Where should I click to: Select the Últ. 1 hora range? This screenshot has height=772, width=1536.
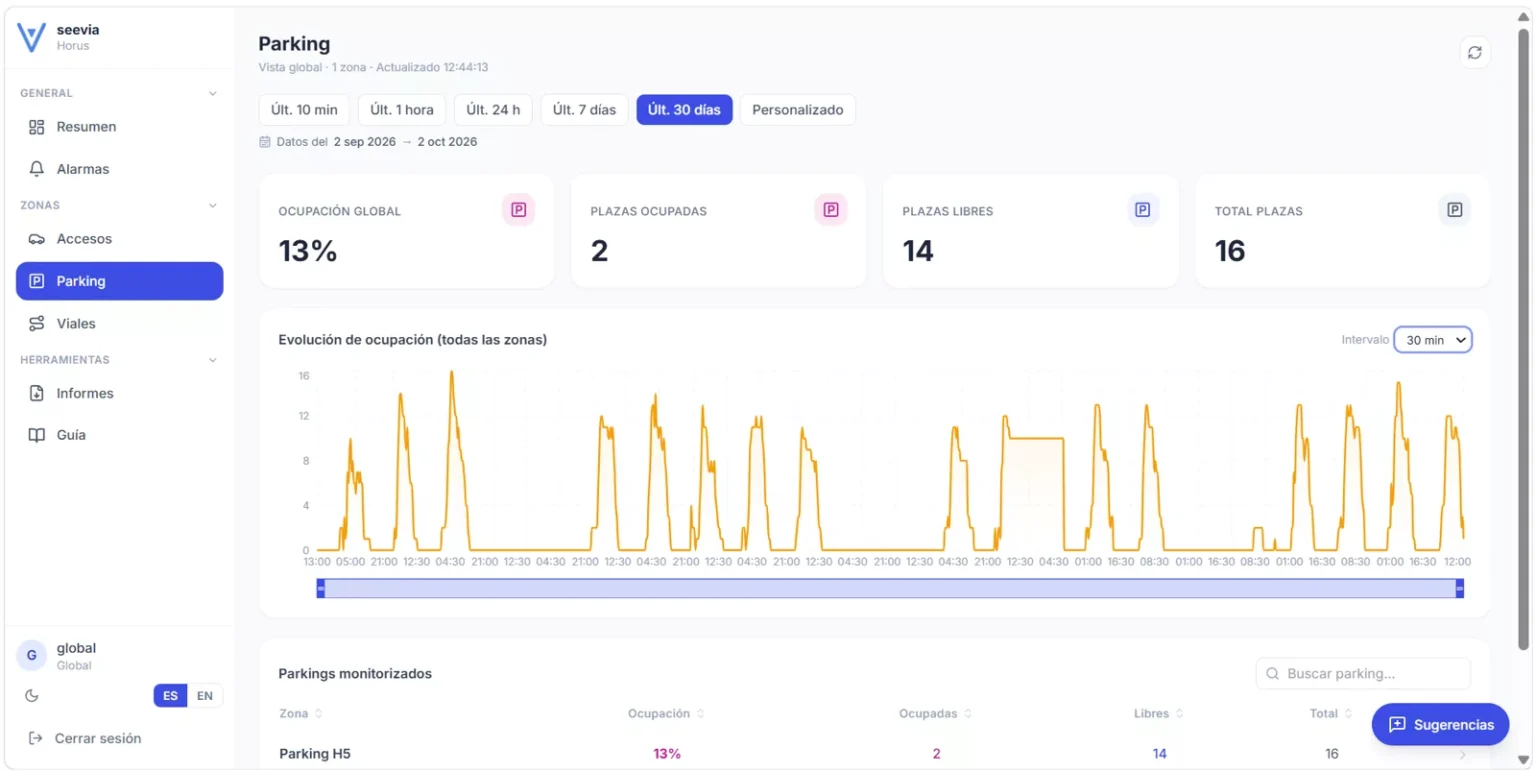coord(401,110)
